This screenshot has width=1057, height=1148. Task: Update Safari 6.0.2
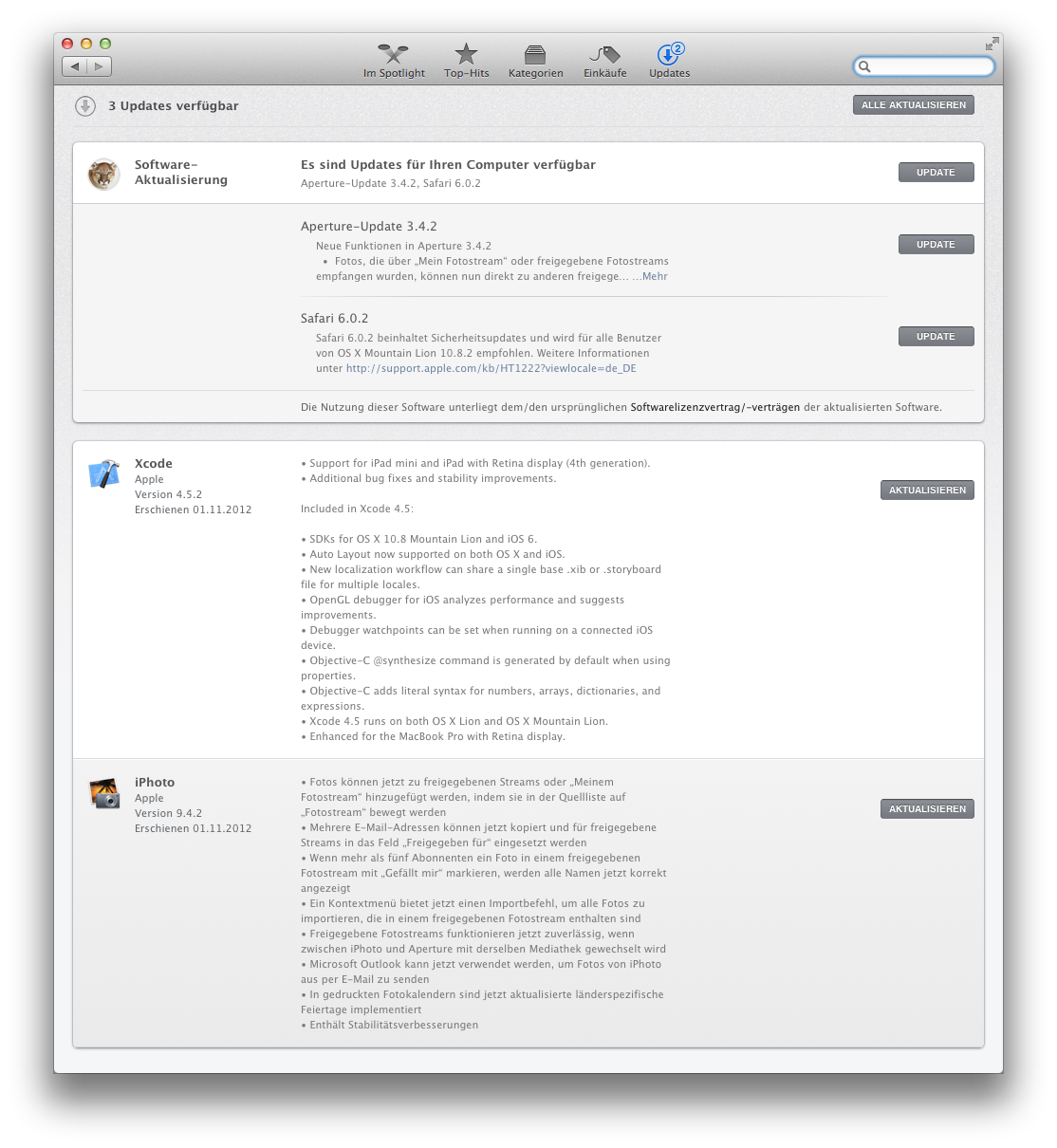click(936, 337)
